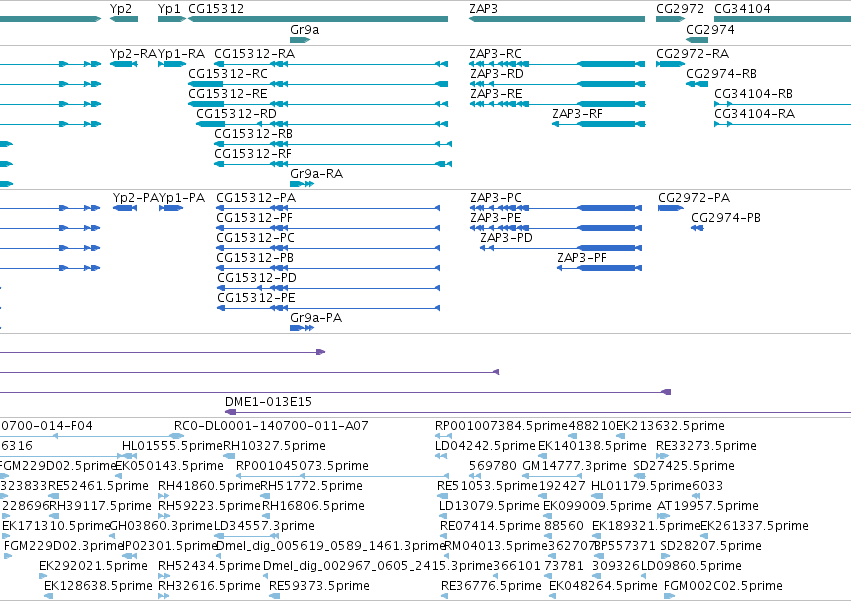Select protein Yp1-PA
This screenshot has width=851, height=601.
182,198
